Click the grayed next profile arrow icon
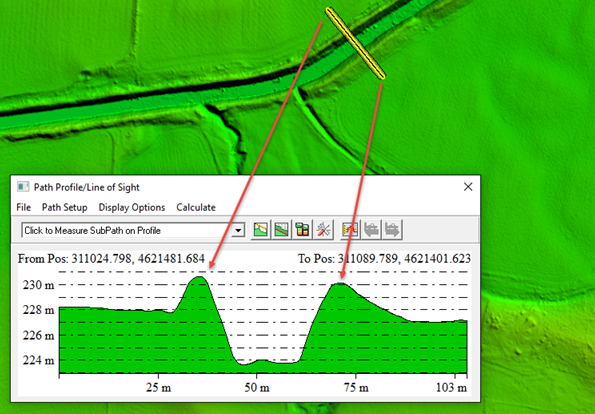Image resolution: width=595 pixels, height=414 pixels. [x=392, y=230]
